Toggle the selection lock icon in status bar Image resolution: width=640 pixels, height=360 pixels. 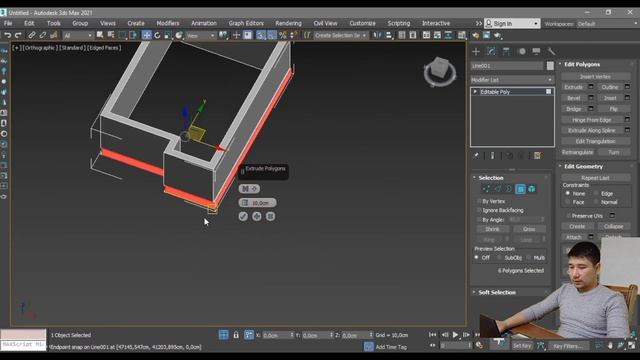click(236, 335)
